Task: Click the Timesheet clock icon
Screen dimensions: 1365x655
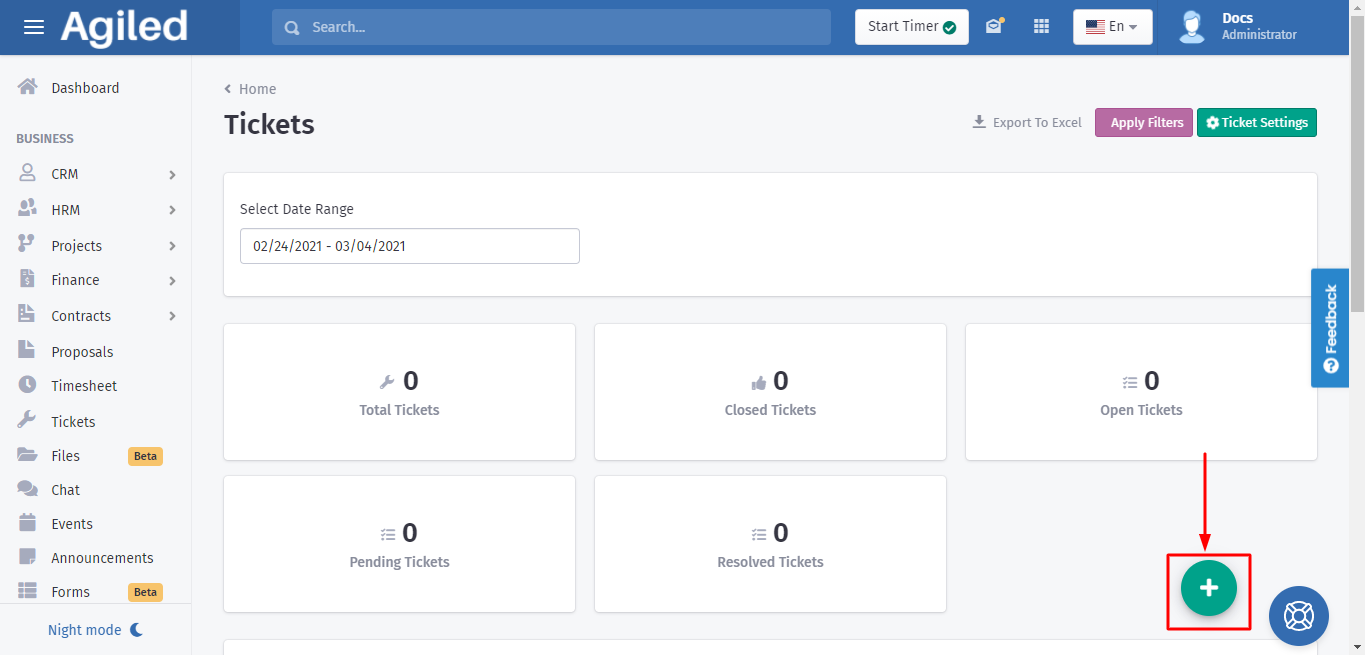Action: (28, 386)
